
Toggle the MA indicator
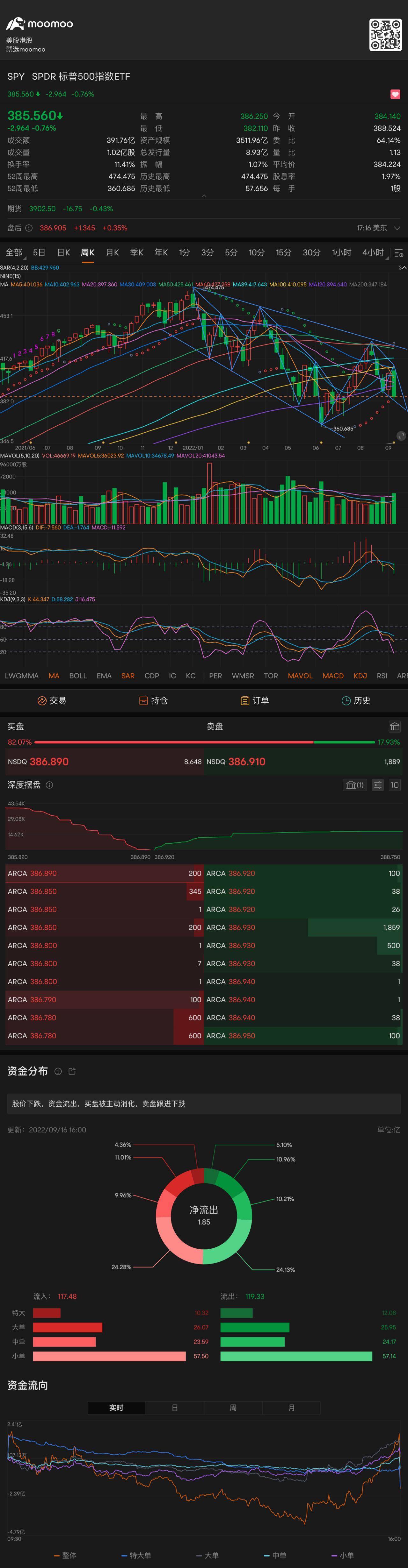[54, 676]
